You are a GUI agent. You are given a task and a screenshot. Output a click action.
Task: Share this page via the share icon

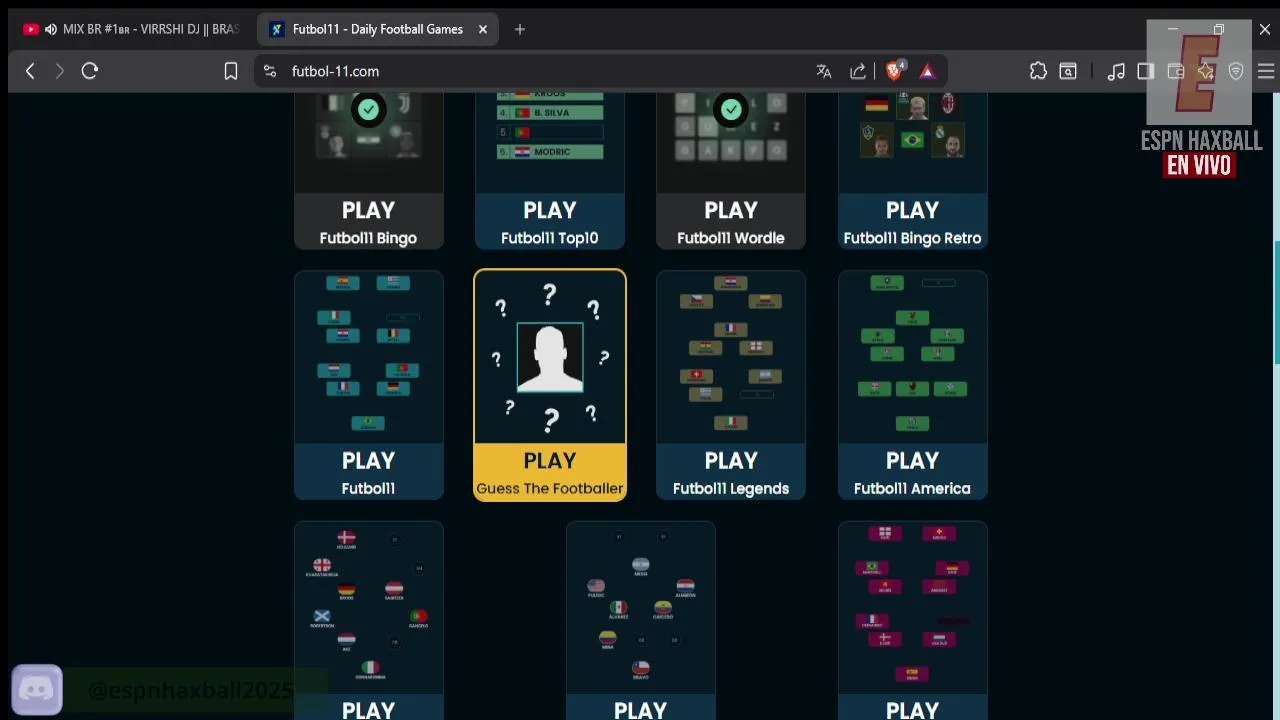(858, 71)
